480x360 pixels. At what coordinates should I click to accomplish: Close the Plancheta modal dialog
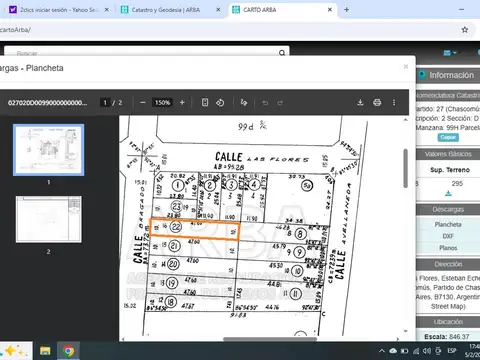point(406,66)
